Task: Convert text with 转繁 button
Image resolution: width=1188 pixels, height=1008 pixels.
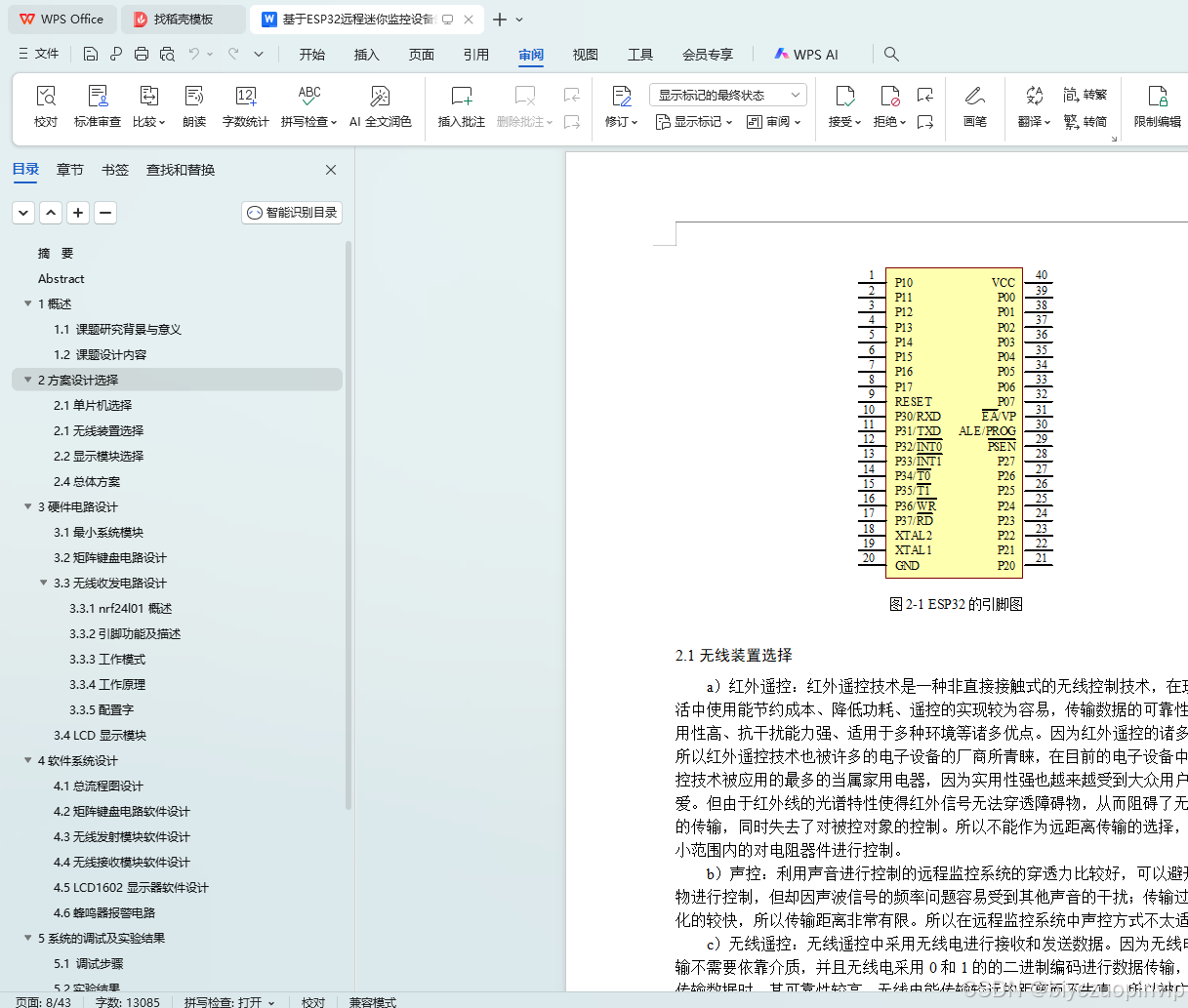Action: tap(1085, 95)
